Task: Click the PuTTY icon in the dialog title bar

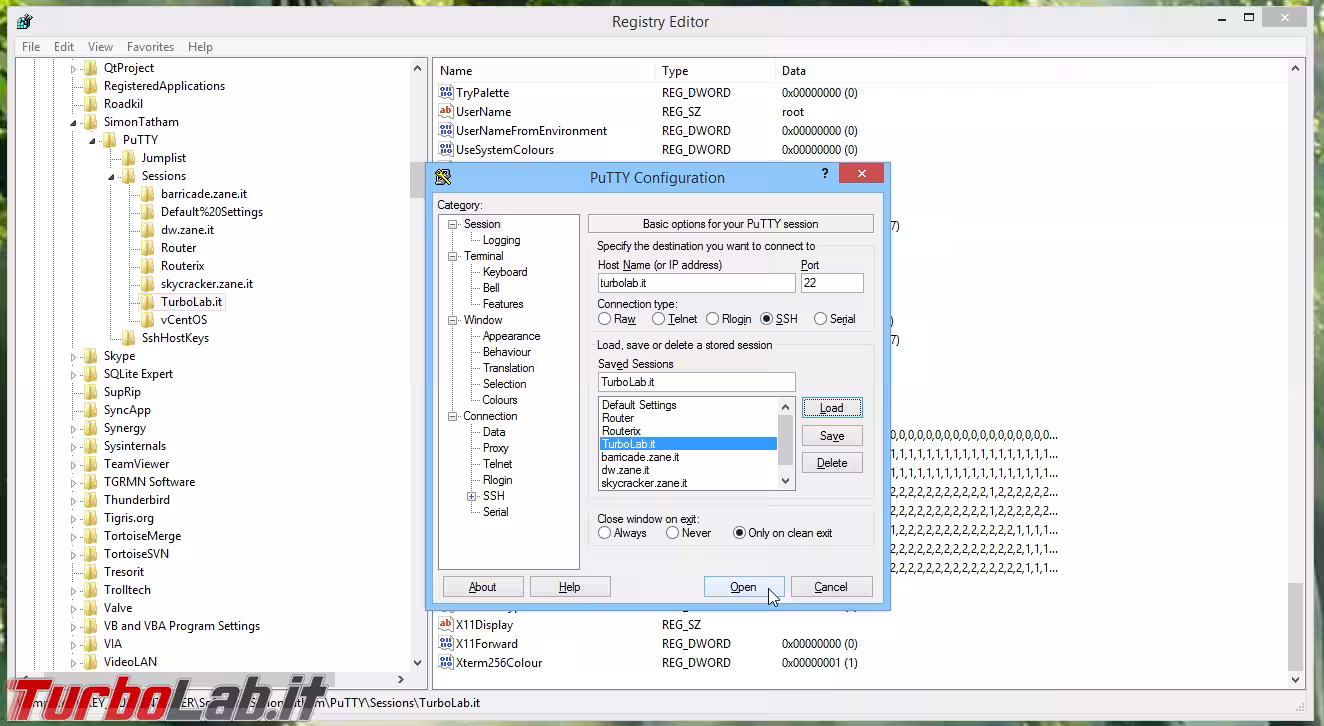Action: [x=441, y=176]
